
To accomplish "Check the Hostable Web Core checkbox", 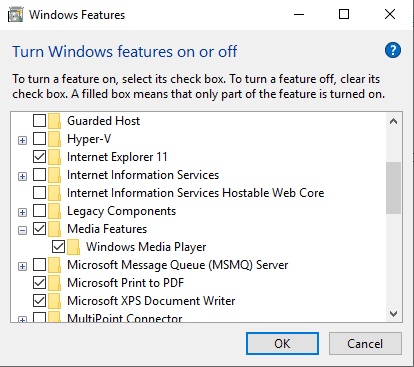I will click(39, 193).
